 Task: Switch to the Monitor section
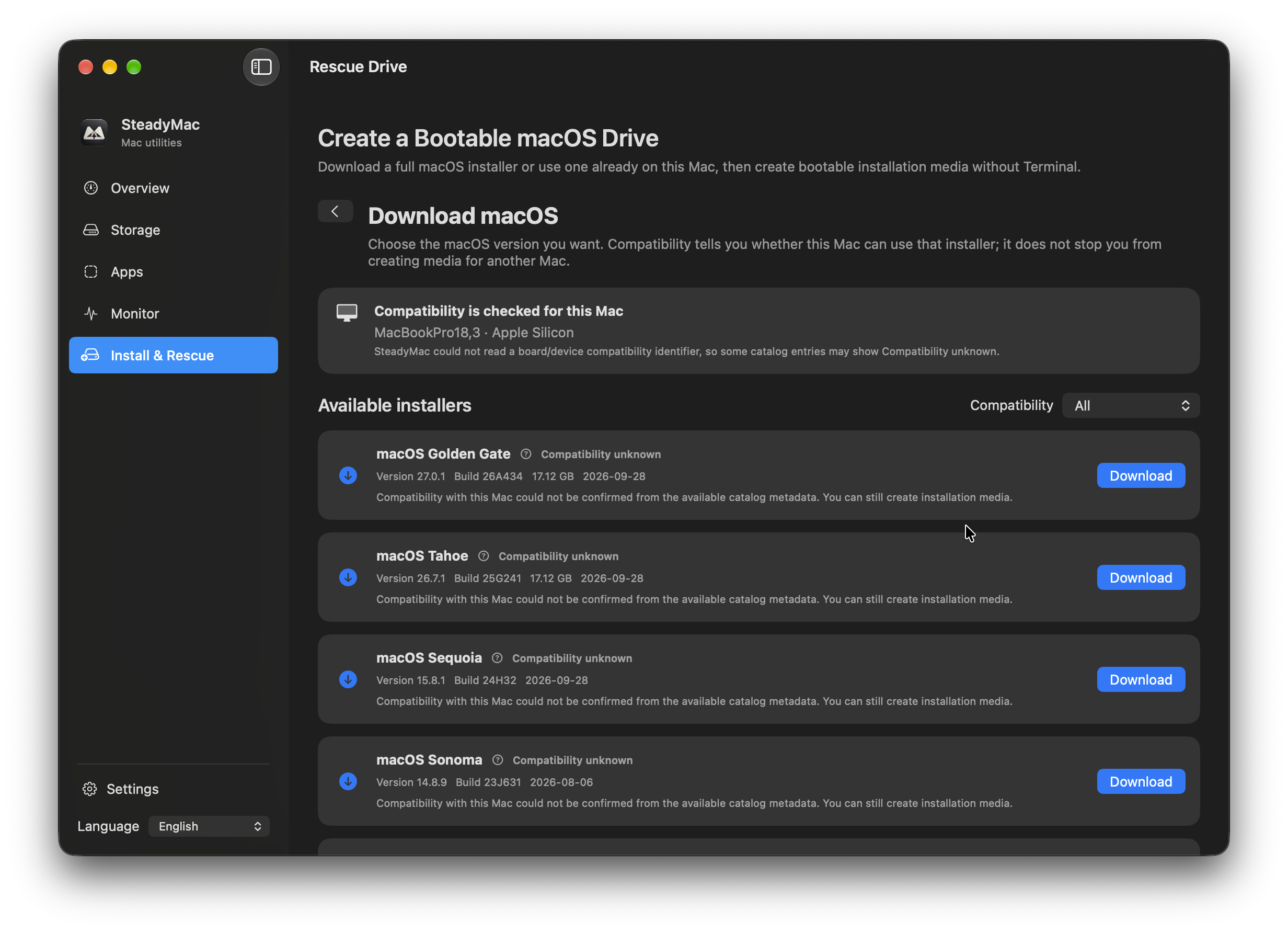[173, 314]
